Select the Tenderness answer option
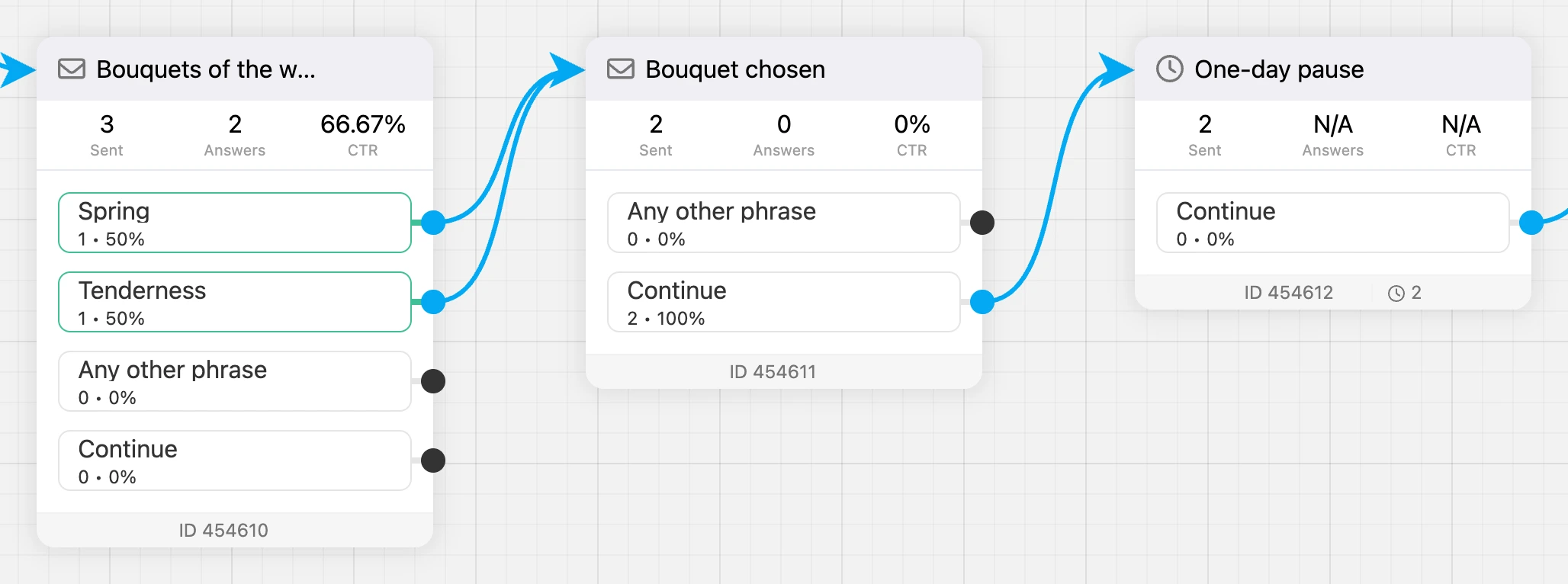Image resolution: width=1568 pixels, height=584 pixels. pyautogui.click(x=235, y=302)
